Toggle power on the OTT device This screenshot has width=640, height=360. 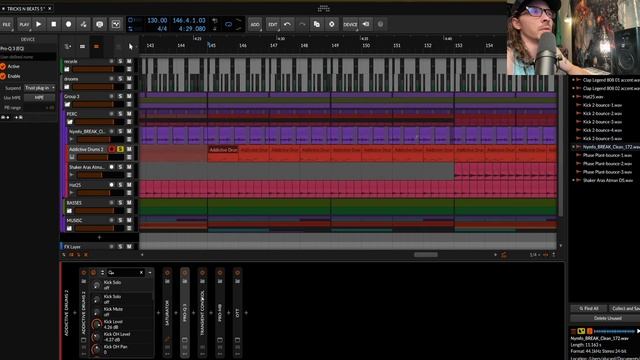238,272
